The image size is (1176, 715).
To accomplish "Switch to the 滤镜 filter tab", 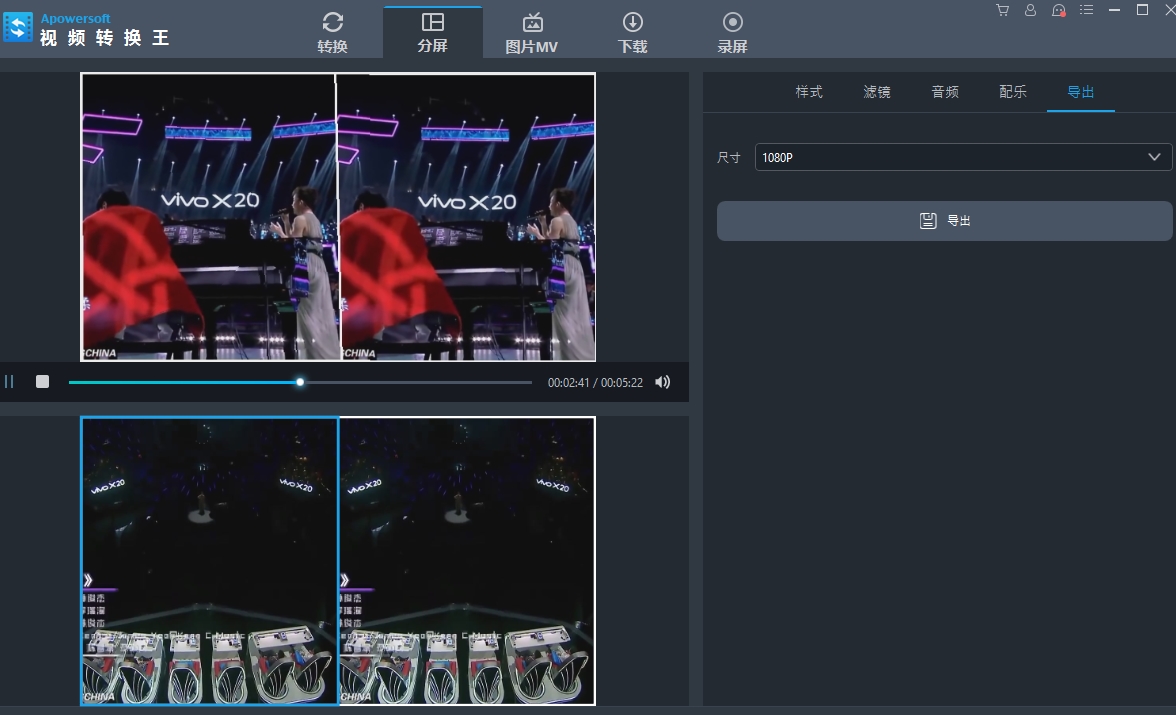I will pyautogui.click(x=877, y=92).
